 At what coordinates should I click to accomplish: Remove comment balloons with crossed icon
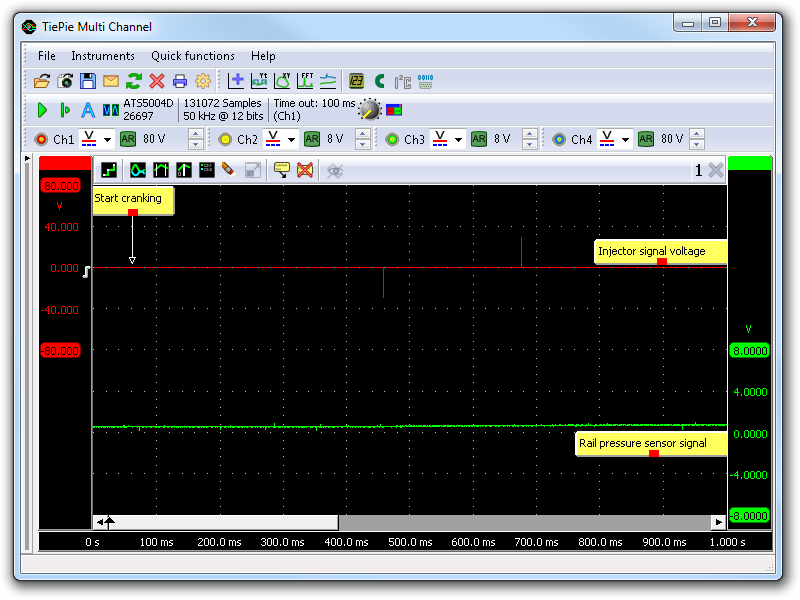[305, 170]
